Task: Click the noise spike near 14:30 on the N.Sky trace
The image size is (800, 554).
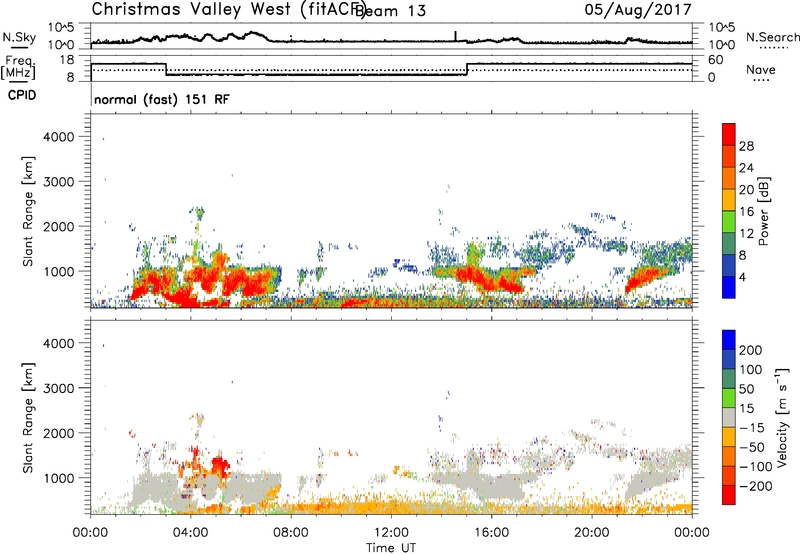Action: [x=455, y=36]
